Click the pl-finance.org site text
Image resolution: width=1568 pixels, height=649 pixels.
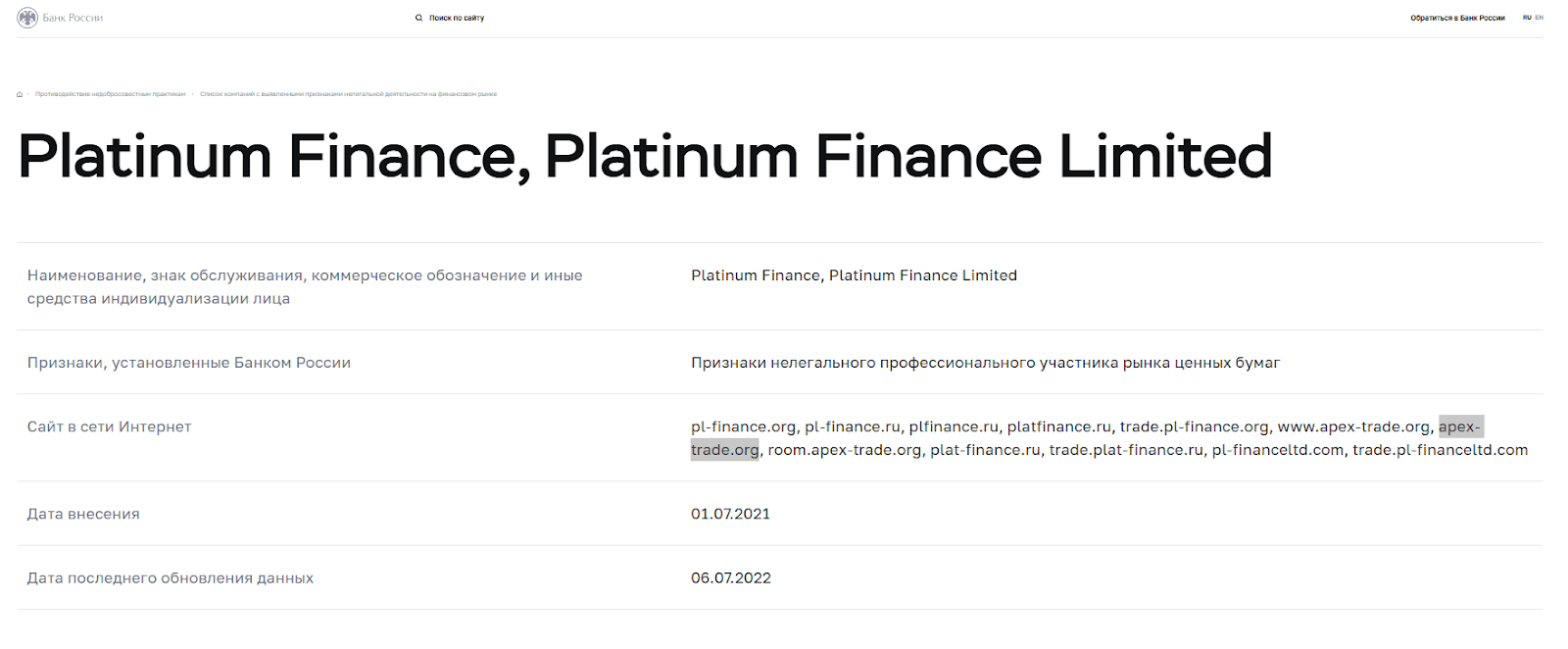pos(744,426)
